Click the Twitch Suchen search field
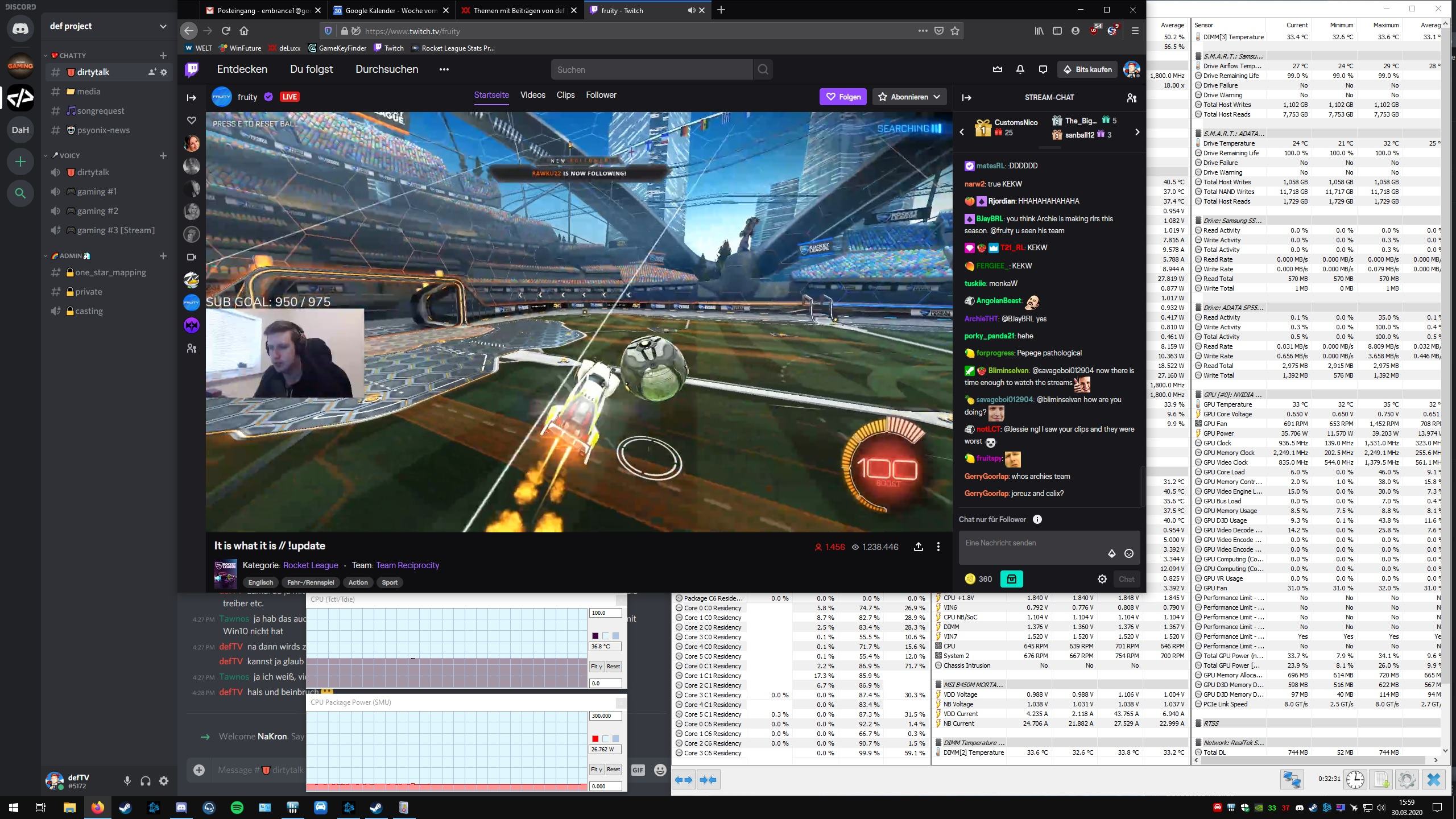The height and width of the screenshot is (819, 1456). (x=652, y=69)
